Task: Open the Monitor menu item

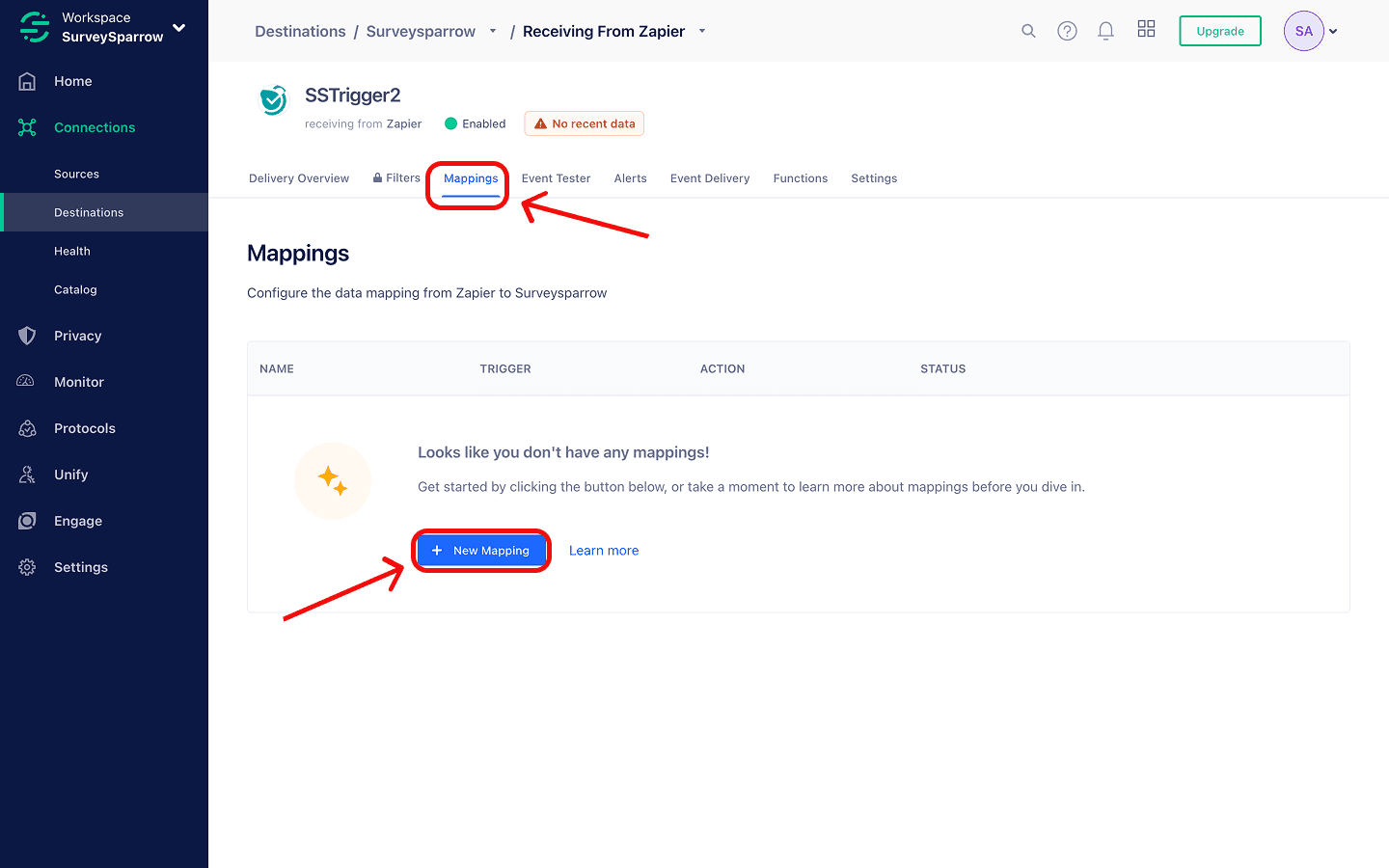Action: click(x=79, y=382)
